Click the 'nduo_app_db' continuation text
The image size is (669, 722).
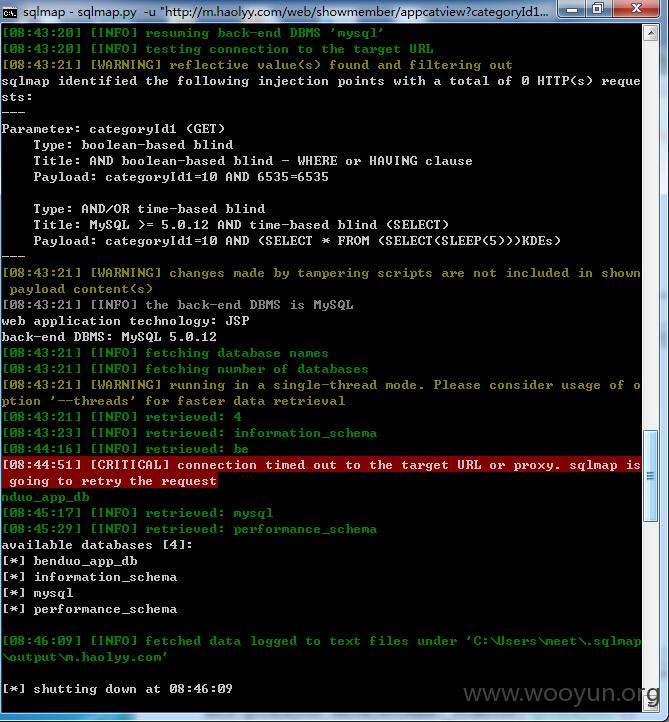(45, 497)
